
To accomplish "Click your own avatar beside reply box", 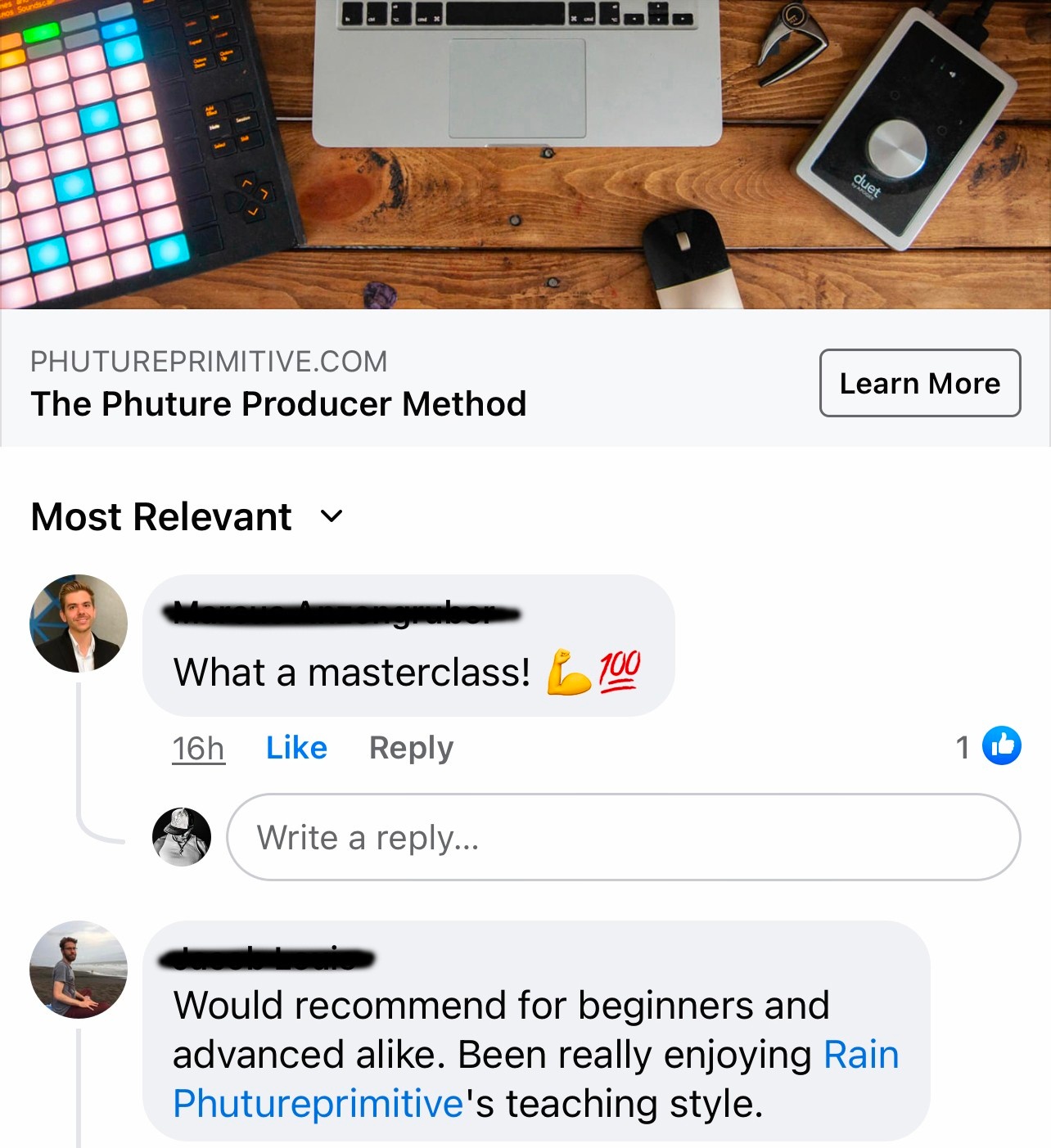I will click(x=182, y=836).
